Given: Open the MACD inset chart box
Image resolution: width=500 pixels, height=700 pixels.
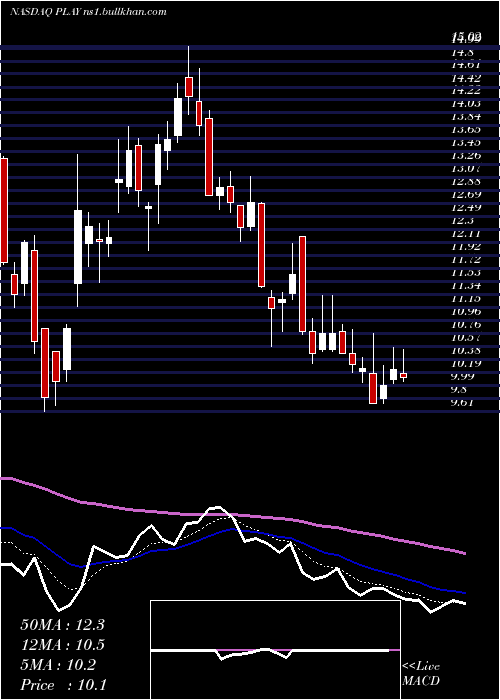Looking at the screenshot, I should pyautogui.click(x=275, y=650).
